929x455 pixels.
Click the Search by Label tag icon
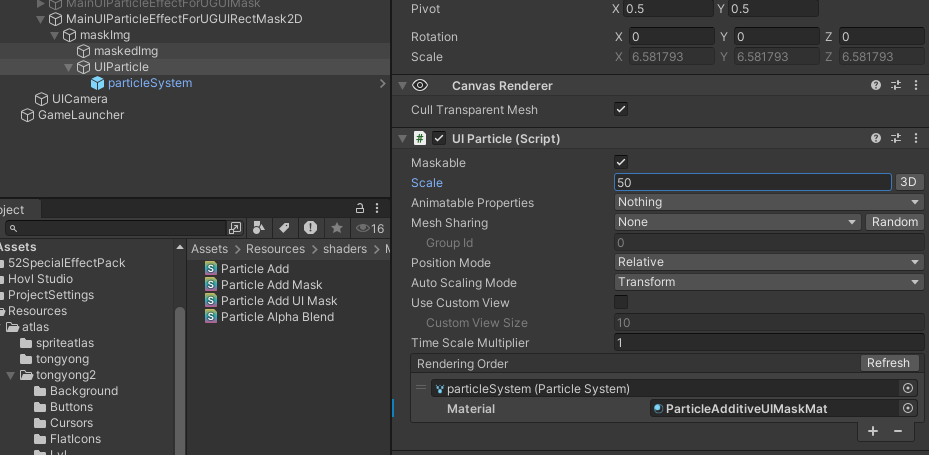285,228
